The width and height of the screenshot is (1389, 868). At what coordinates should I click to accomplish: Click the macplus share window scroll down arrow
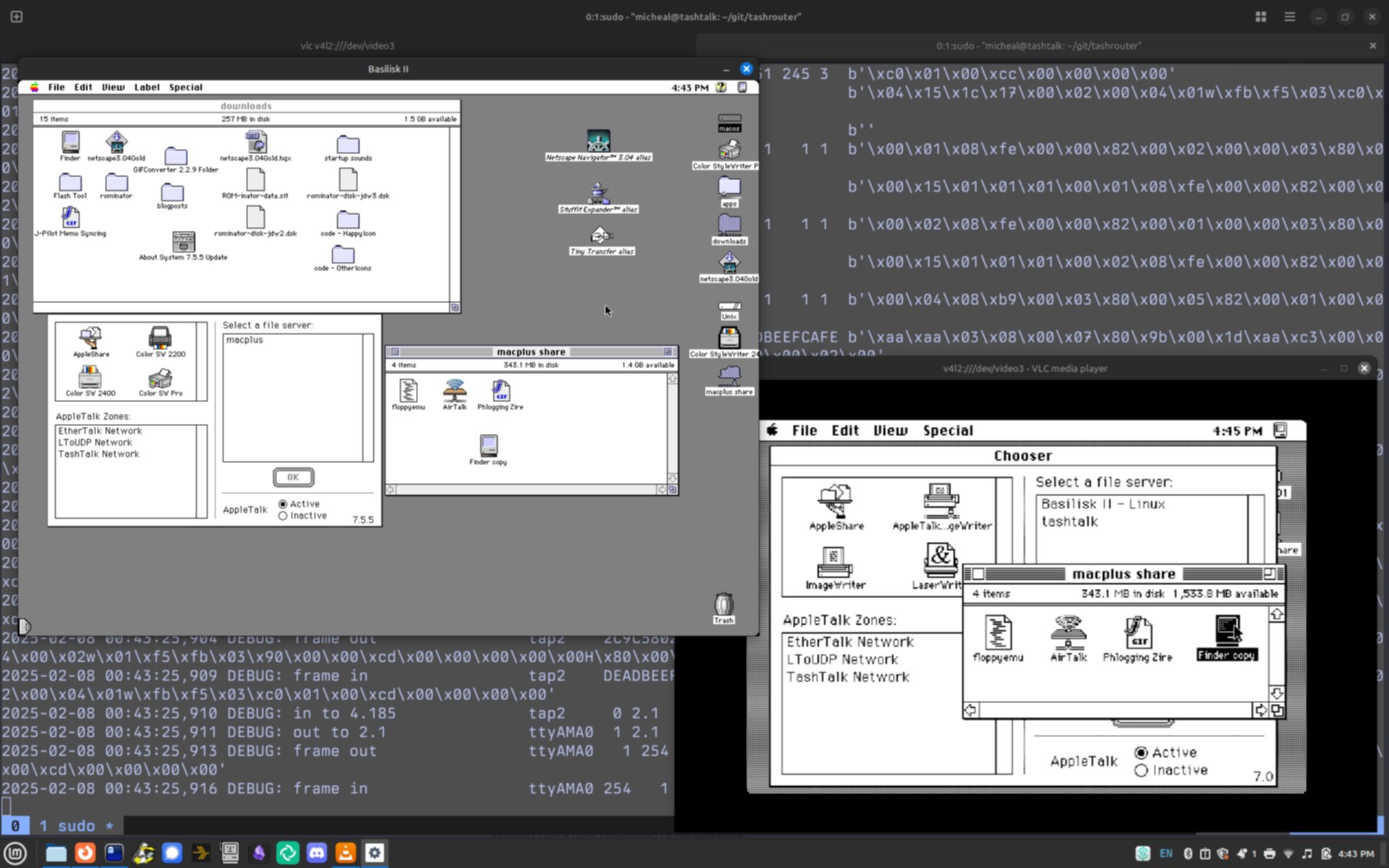click(x=672, y=479)
